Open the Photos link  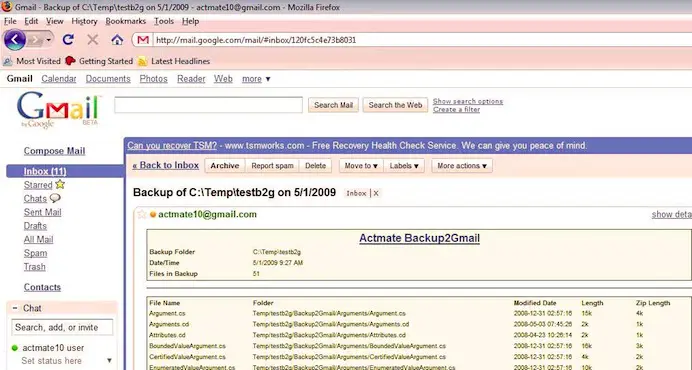point(154,79)
